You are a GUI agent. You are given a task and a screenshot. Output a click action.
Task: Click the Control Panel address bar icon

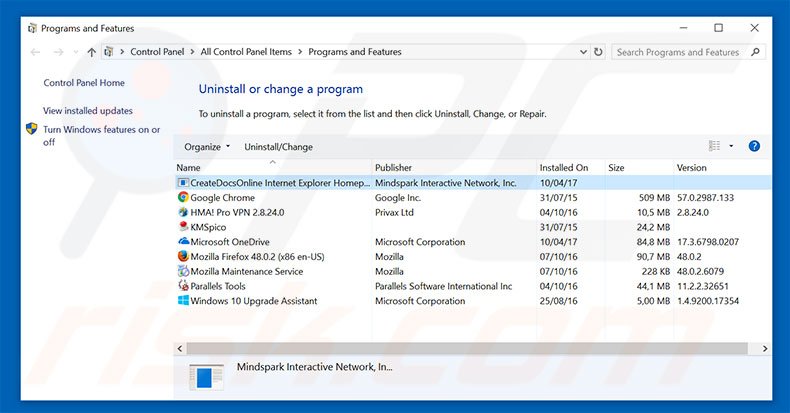click(108, 51)
